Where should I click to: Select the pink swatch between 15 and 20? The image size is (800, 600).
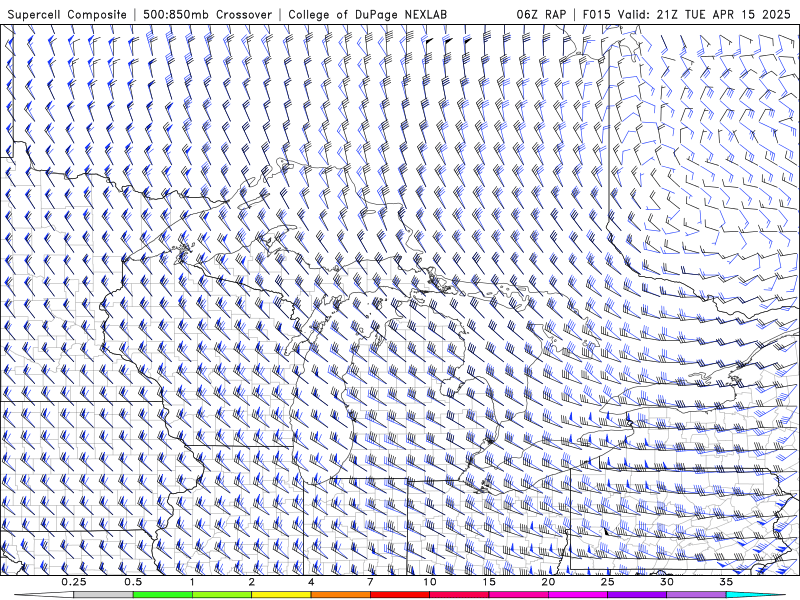point(518,595)
